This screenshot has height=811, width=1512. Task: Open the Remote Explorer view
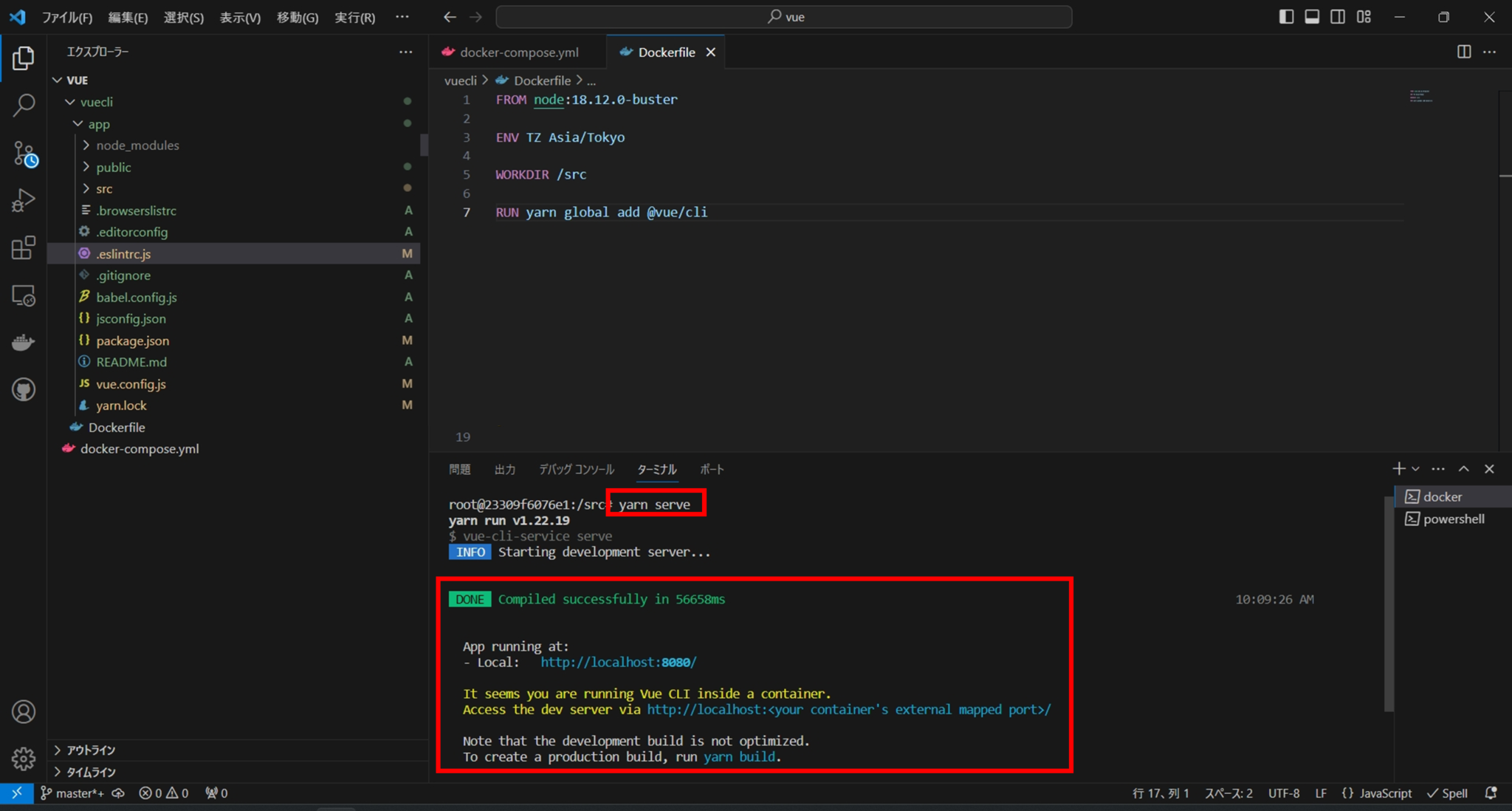(x=23, y=295)
